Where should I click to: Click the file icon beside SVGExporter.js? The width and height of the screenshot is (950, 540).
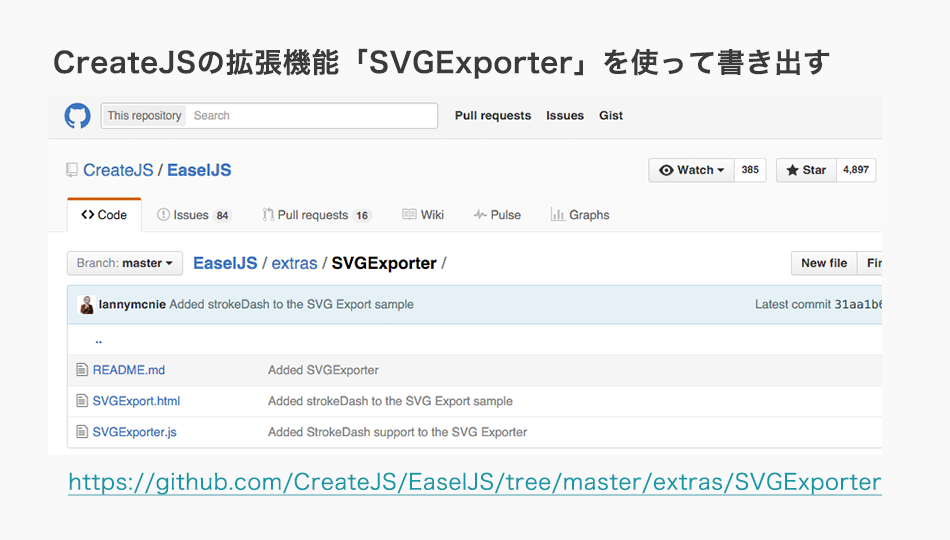click(83, 432)
